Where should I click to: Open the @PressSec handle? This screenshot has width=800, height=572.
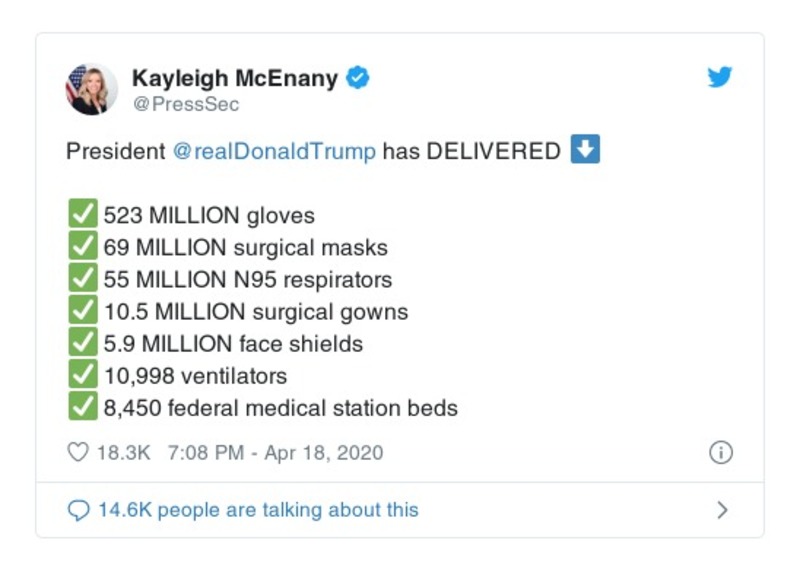click(186, 104)
